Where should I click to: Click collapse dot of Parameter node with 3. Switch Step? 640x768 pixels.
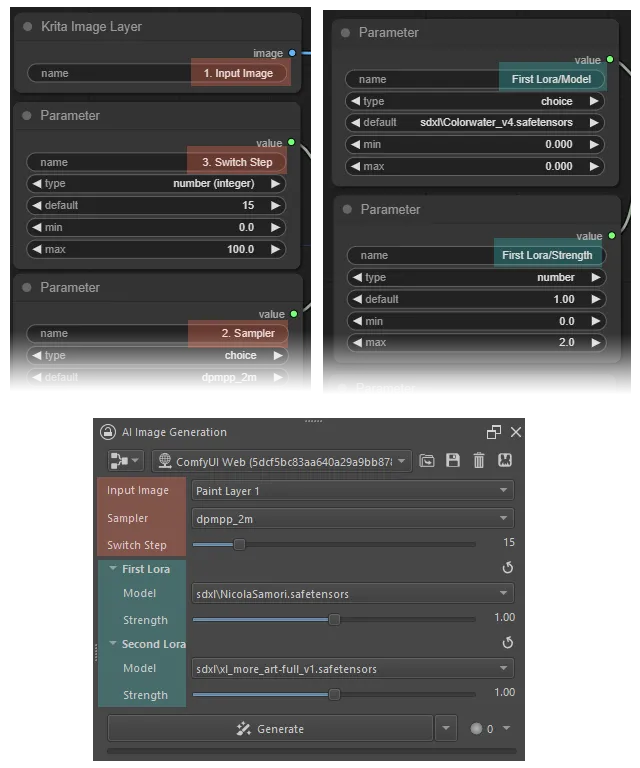click(27, 116)
